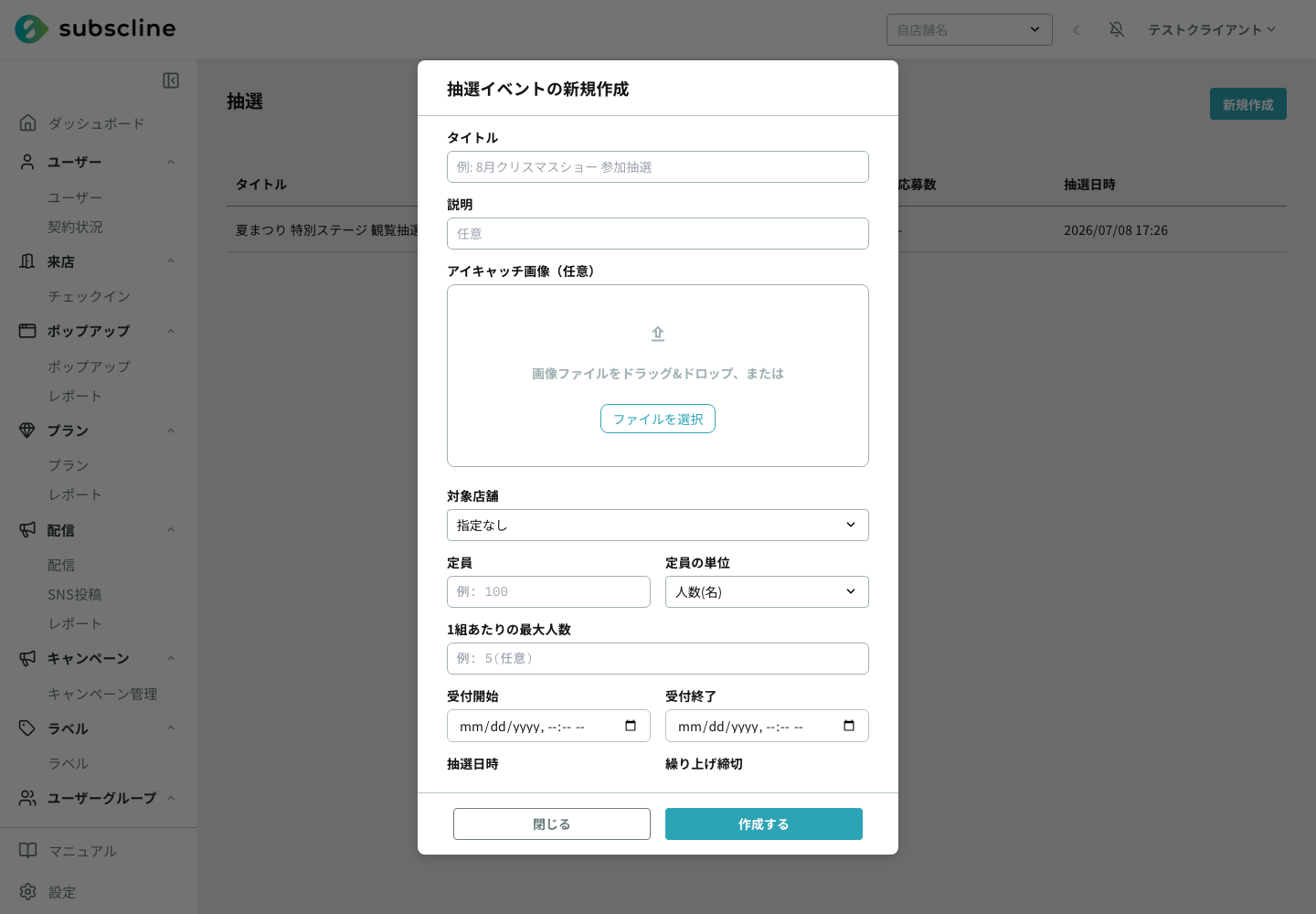Open the 定員の単位 dropdown

767,591
